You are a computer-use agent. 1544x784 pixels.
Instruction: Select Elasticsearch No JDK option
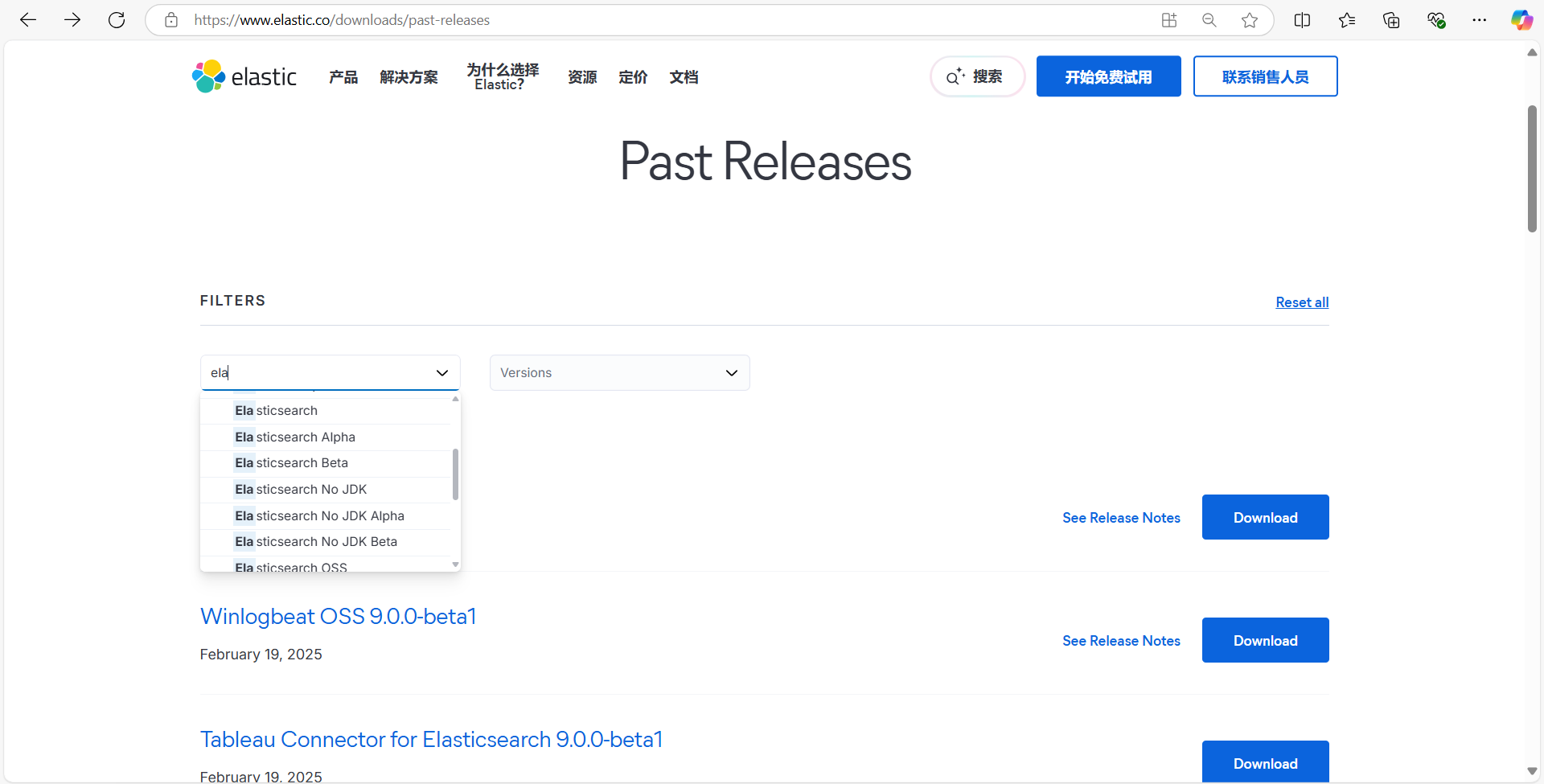326,490
